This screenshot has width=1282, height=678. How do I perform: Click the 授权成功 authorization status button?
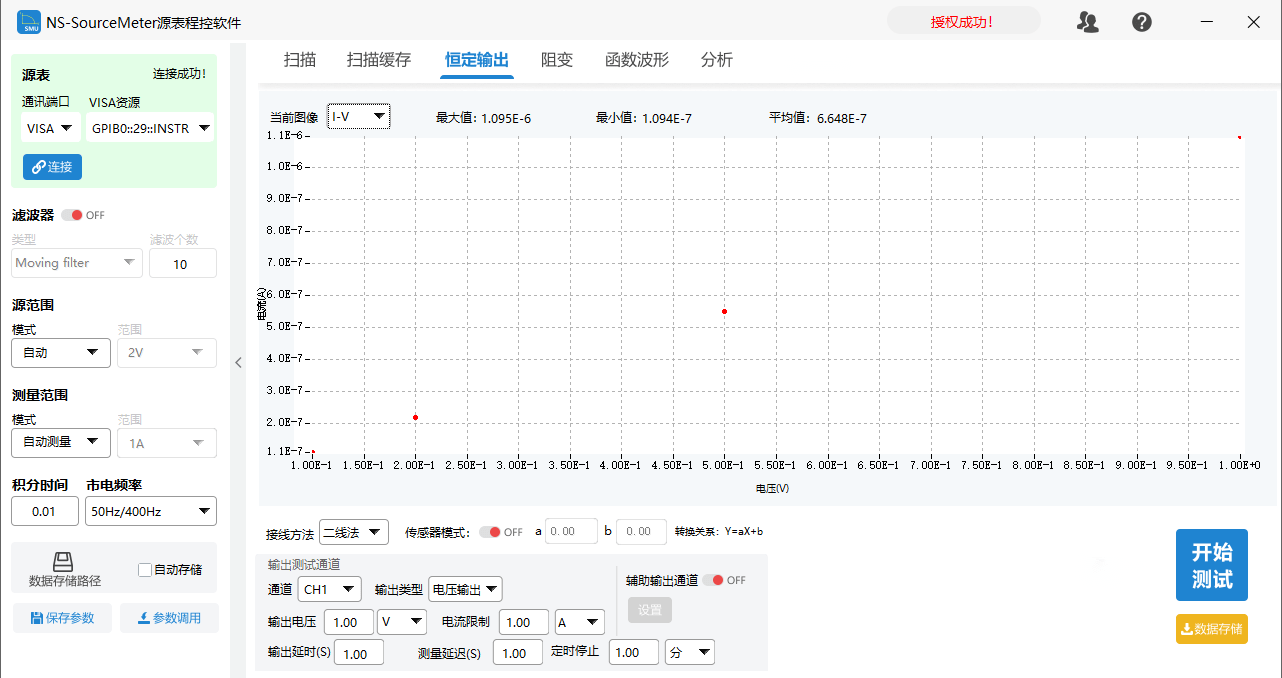[963, 19]
